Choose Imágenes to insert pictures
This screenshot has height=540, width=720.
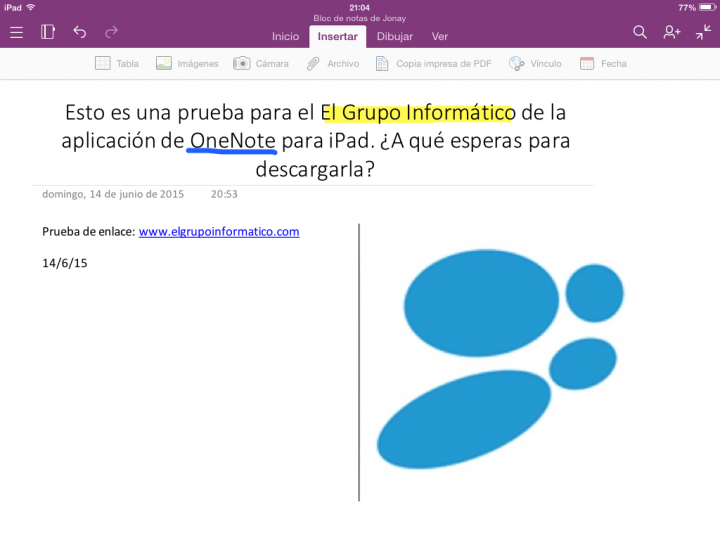click(198, 64)
